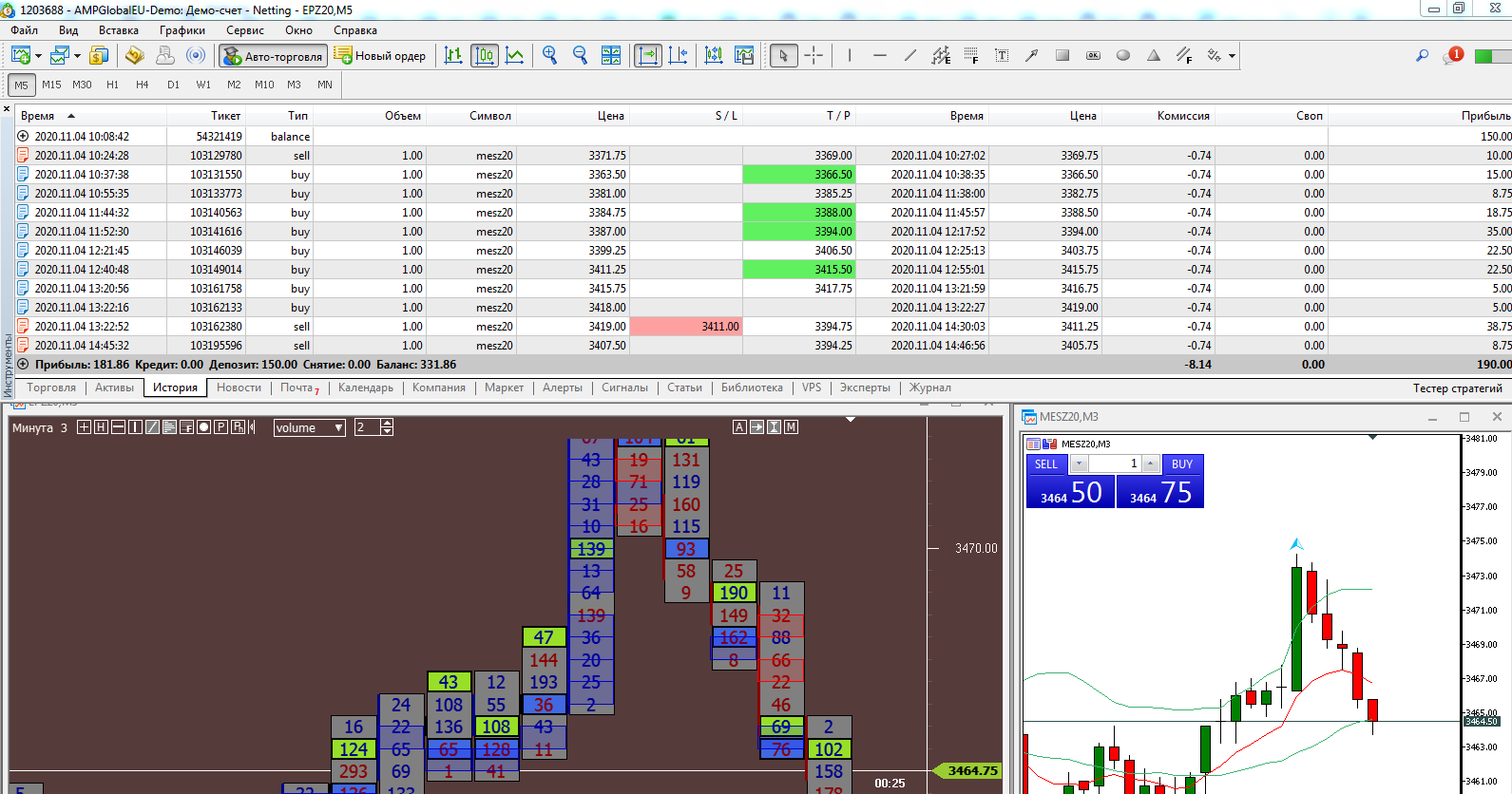Toggle the filled circle button in footprint panel
This screenshot has height=794, width=1512.
[x=203, y=427]
